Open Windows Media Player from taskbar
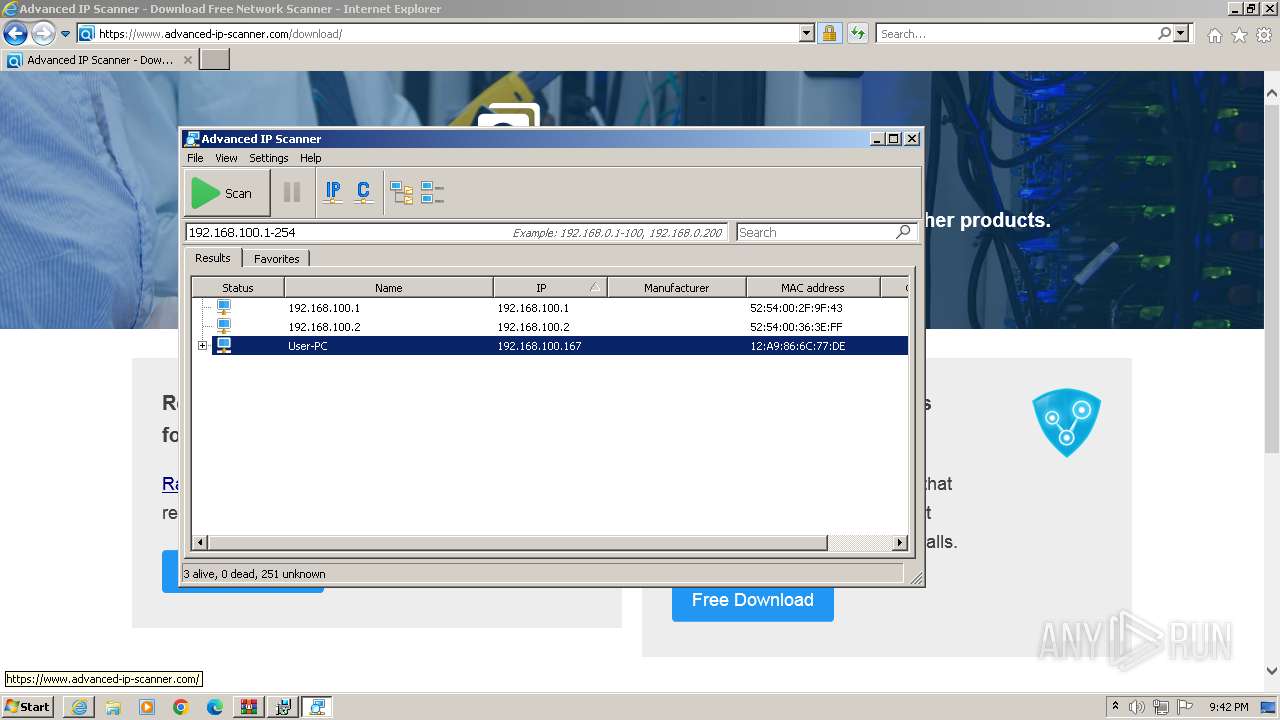Image resolution: width=1280 pixels, height=720 pixels. pos(147,707)
